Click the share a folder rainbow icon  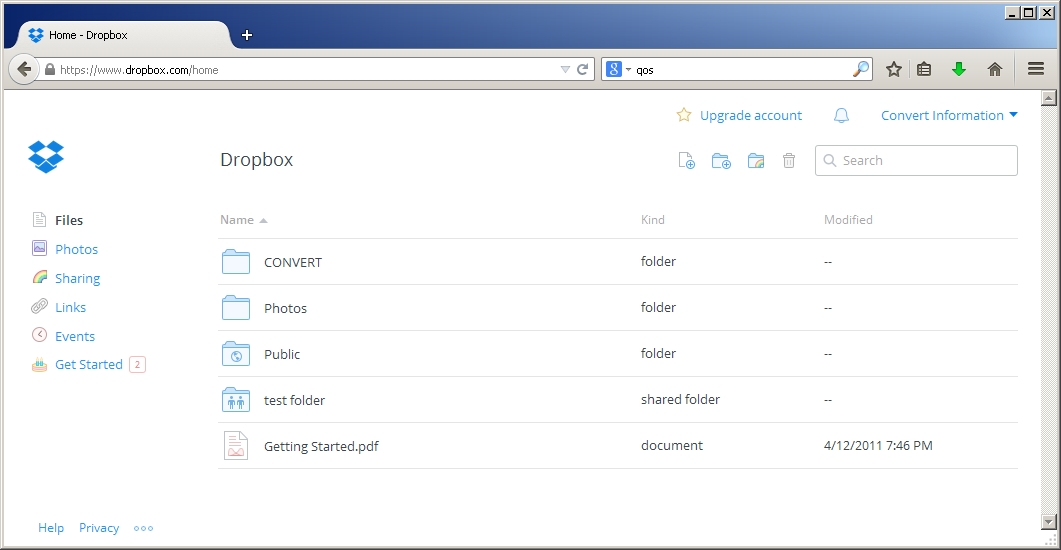(756, 161)
